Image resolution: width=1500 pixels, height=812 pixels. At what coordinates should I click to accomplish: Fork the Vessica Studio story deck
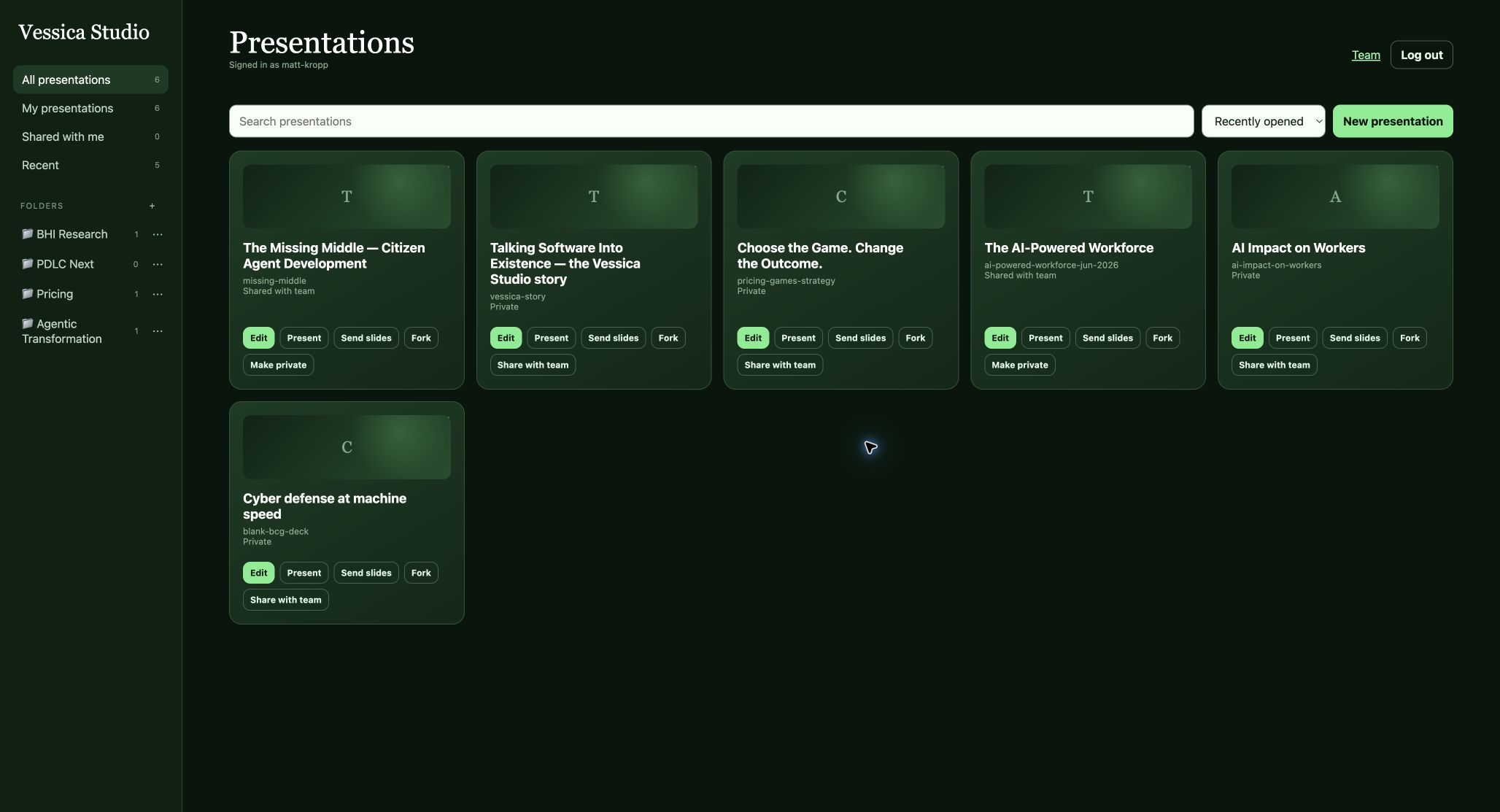(x=668, y=338)
